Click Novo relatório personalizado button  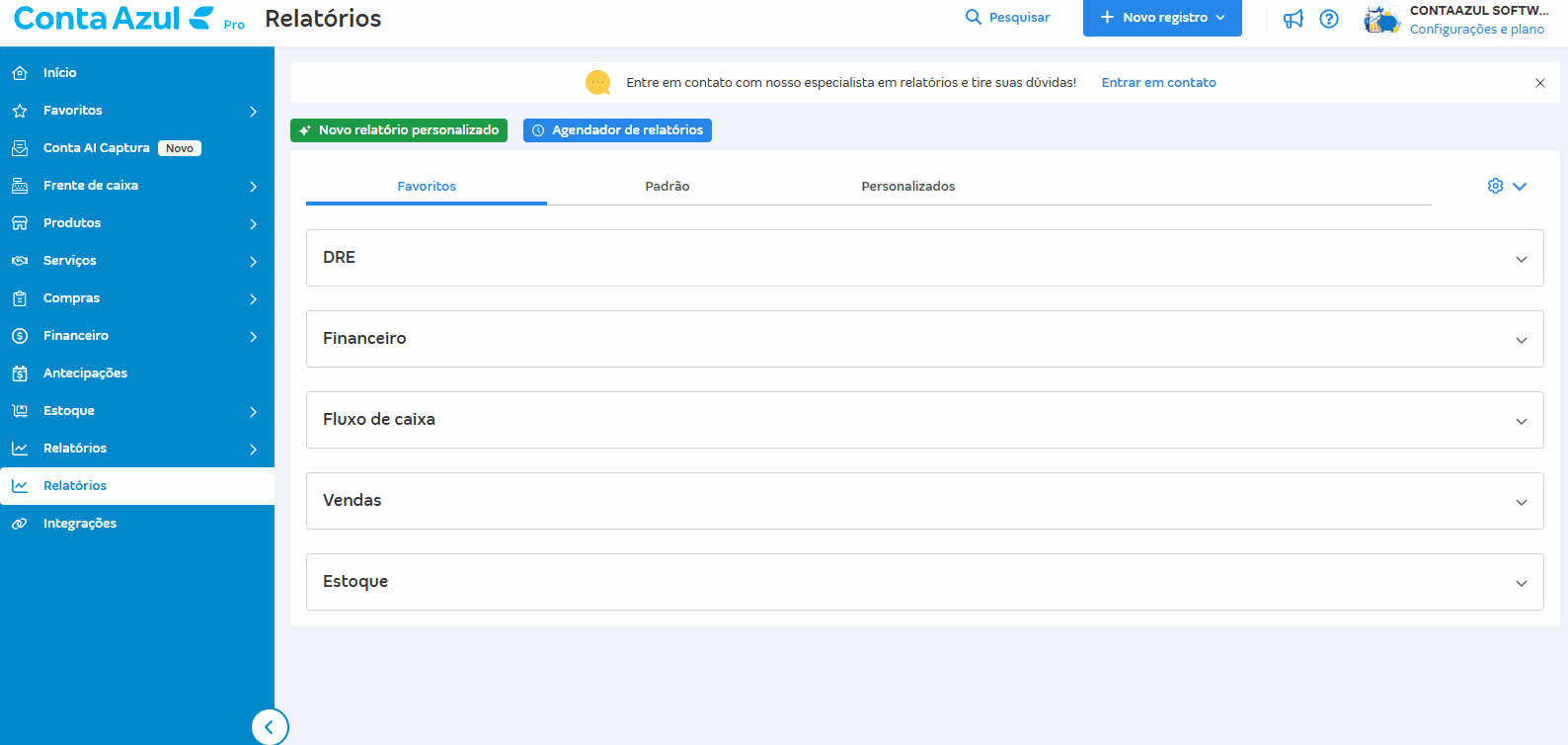399,130
